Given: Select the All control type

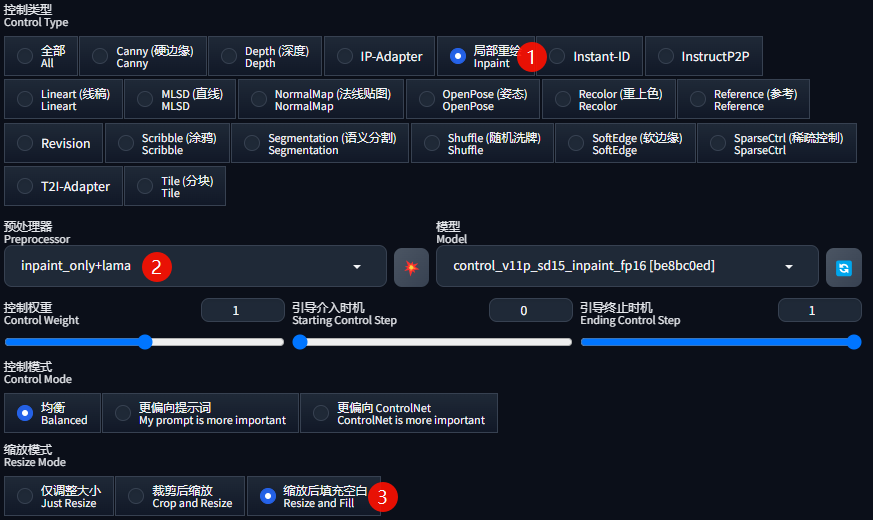Looking at the screenshot, I should point(41,56).
